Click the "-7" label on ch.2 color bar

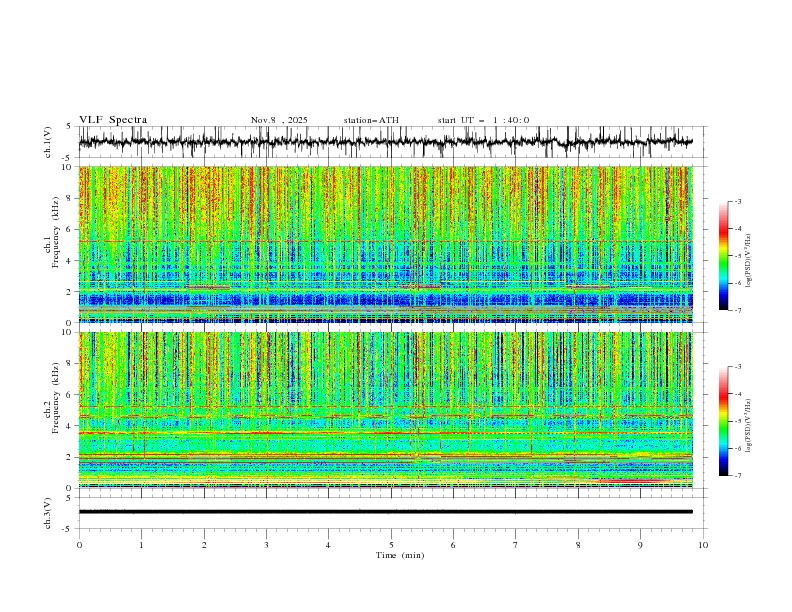tap(738, 476)
